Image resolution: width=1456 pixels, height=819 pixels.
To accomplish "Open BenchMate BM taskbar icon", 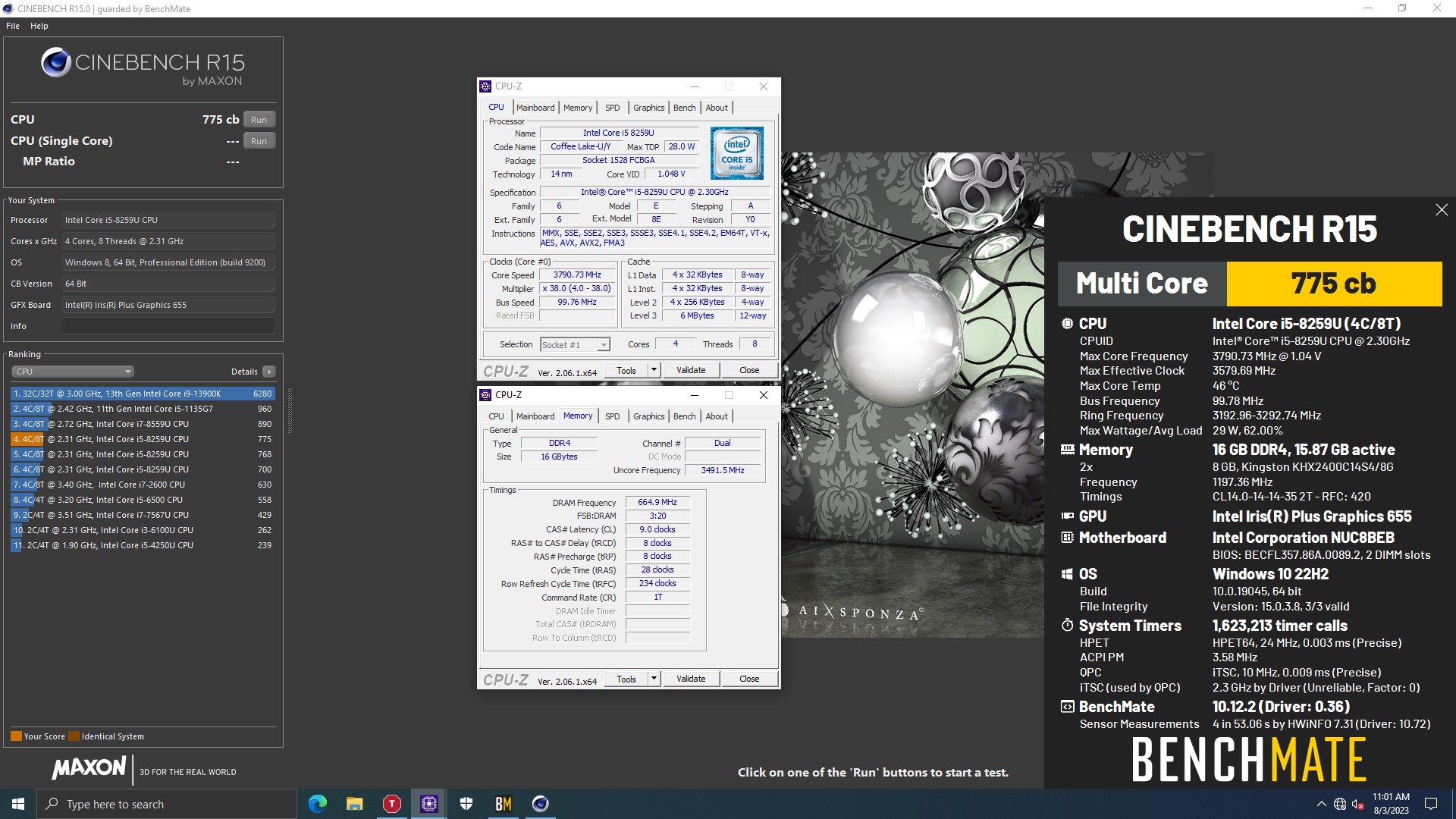I will tap(503, 804).
